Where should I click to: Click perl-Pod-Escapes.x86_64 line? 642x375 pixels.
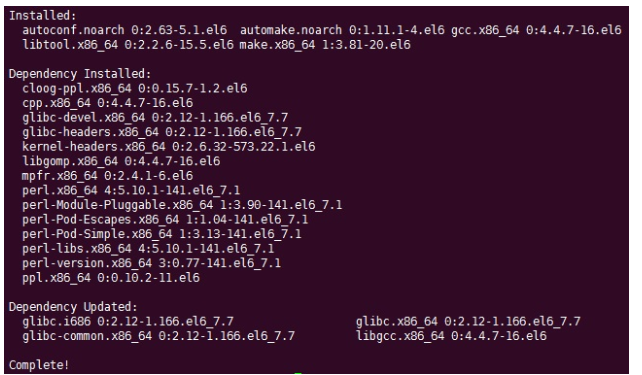tap(165, 219)
